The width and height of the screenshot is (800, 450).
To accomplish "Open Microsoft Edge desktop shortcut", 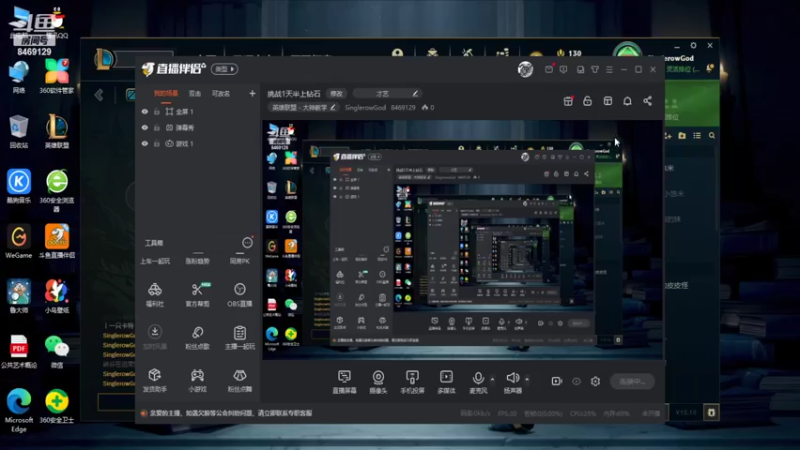I will [x=18, y=411].
